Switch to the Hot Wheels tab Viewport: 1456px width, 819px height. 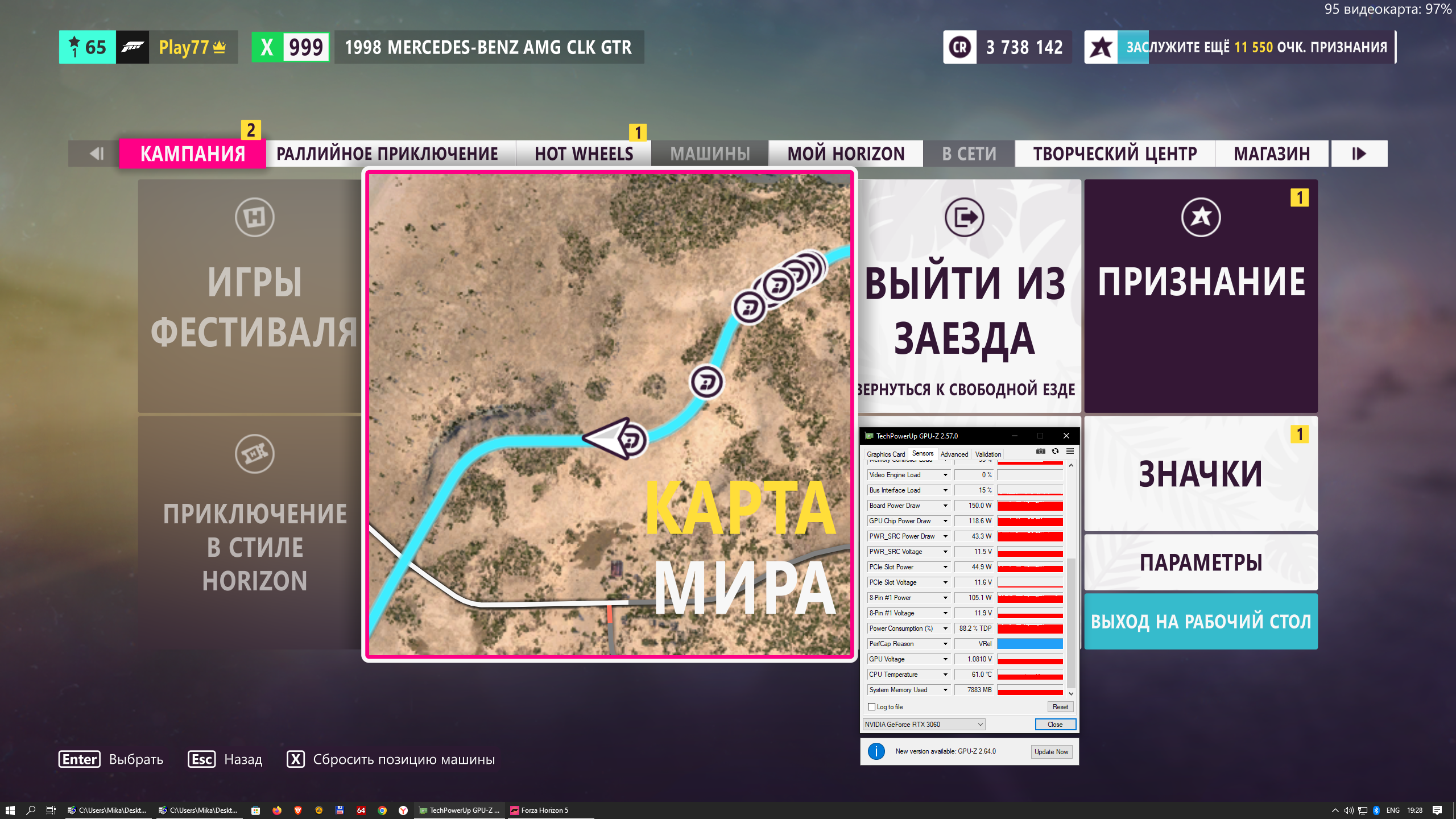tap(584, 154)
